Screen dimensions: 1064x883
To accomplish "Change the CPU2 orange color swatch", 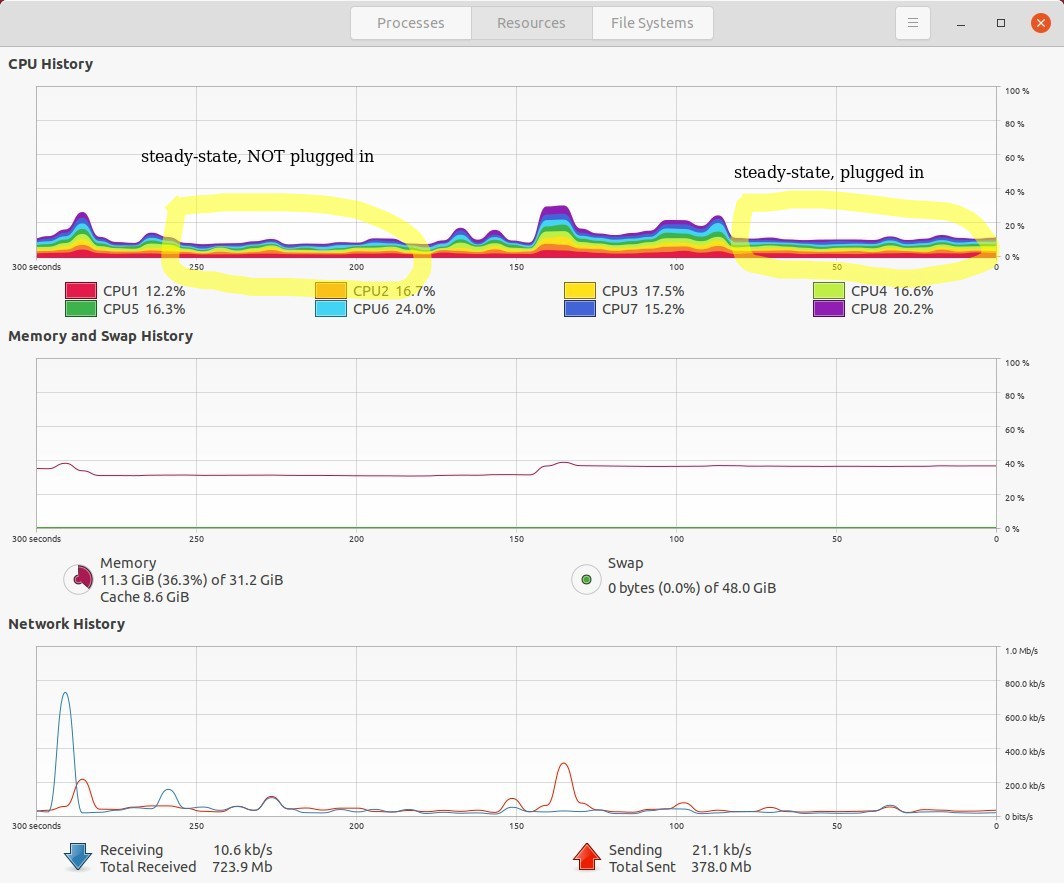I will [330, 291].
